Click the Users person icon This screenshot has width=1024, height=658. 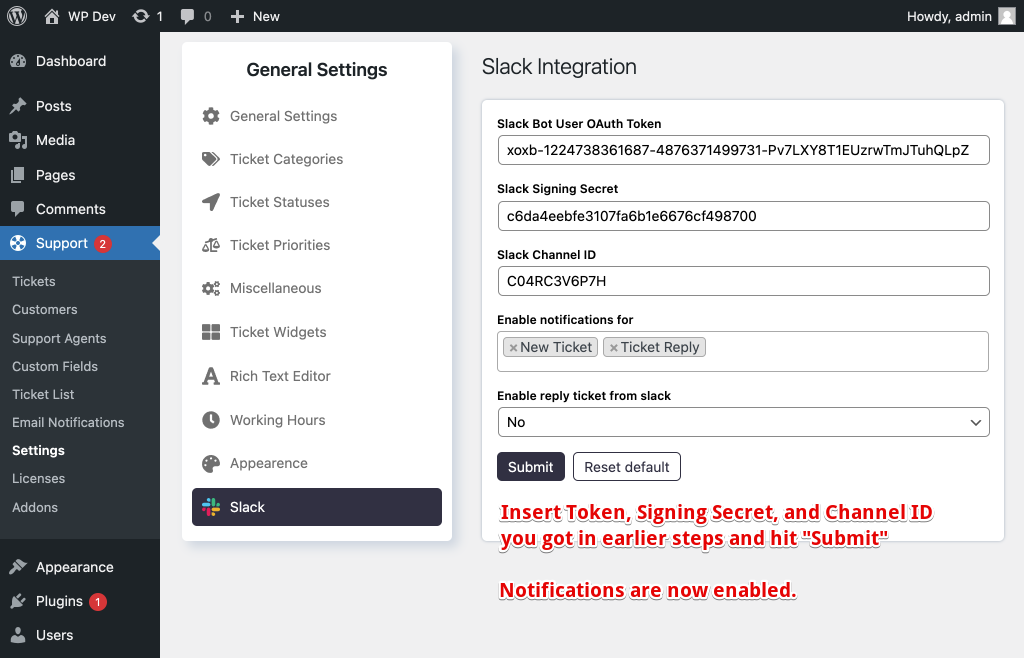18,634
